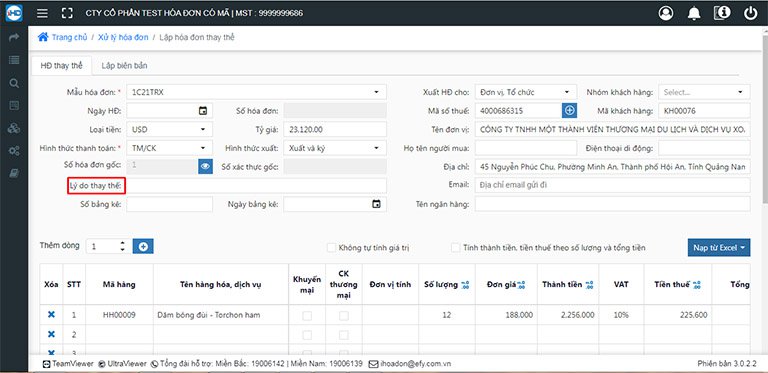768x373 pixels.
Task: Open Hình thức thanh toán dropdown
Action: coord(169,148)
